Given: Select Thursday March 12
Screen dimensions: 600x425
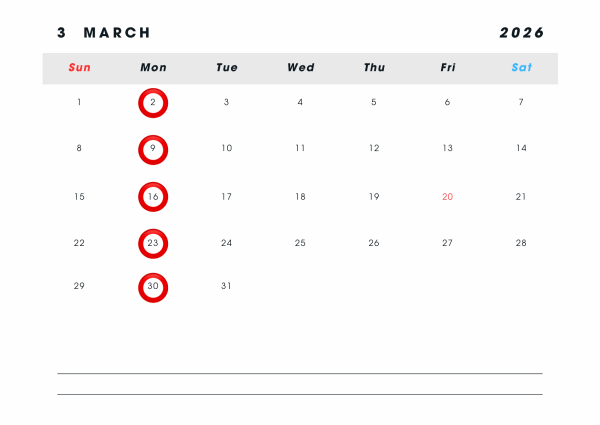Looking at the screenshot, I should pos(374,148).
